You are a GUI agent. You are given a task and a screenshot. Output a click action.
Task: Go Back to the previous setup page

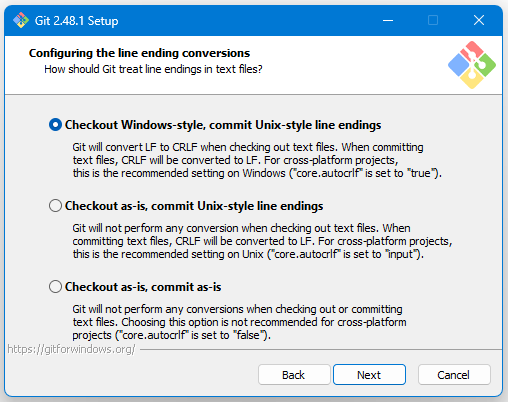point(294,375)
